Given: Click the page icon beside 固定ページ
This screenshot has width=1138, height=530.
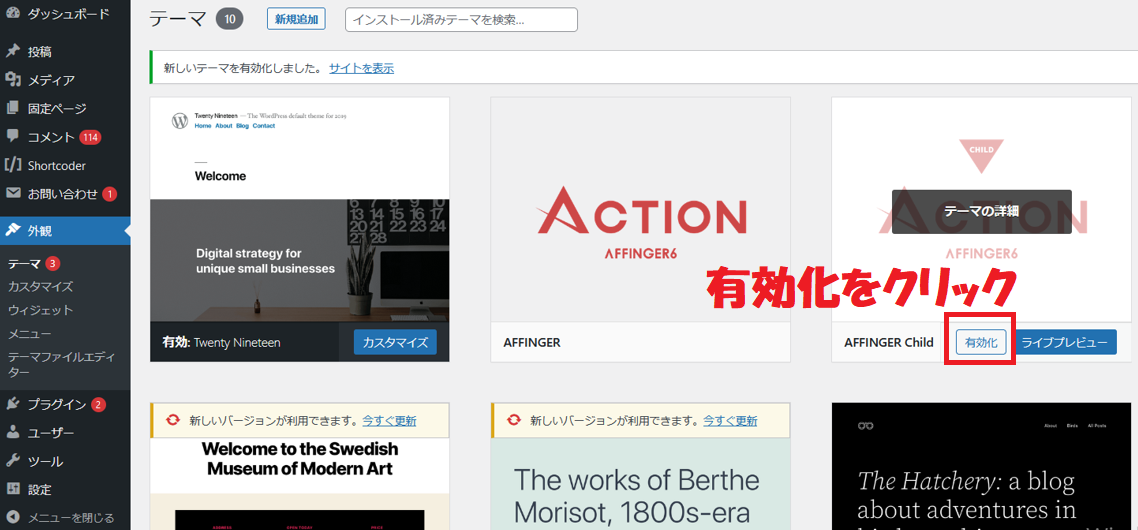Looking at the screenshot, I should coord(12,109).
